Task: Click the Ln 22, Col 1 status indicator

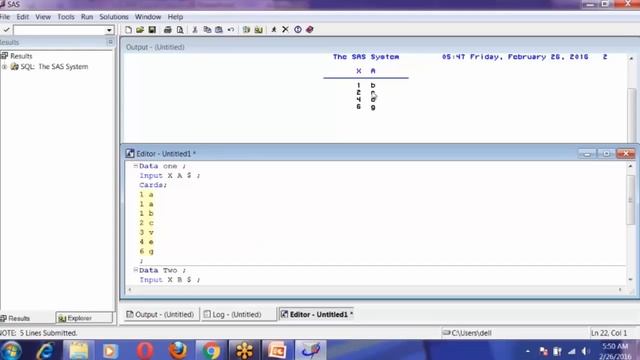Action: 609,333
